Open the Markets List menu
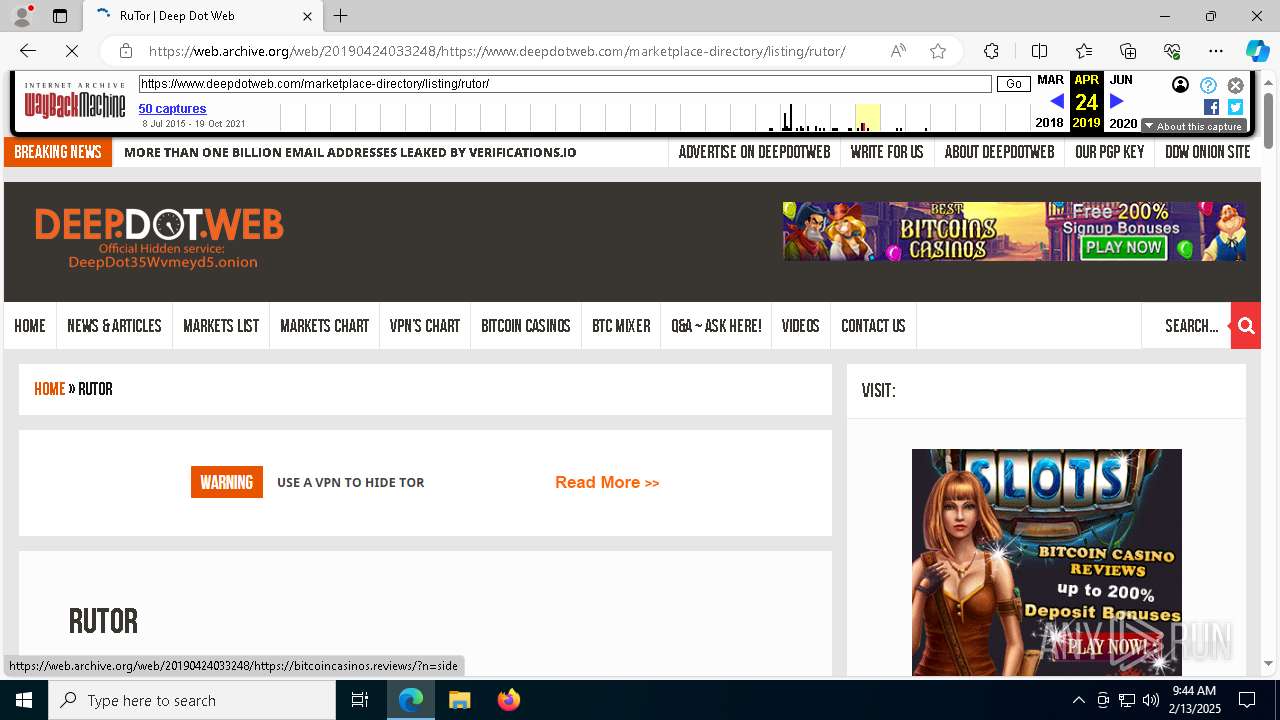Image resolution: width=1280 pixels, height=720 pixels. 221,326
